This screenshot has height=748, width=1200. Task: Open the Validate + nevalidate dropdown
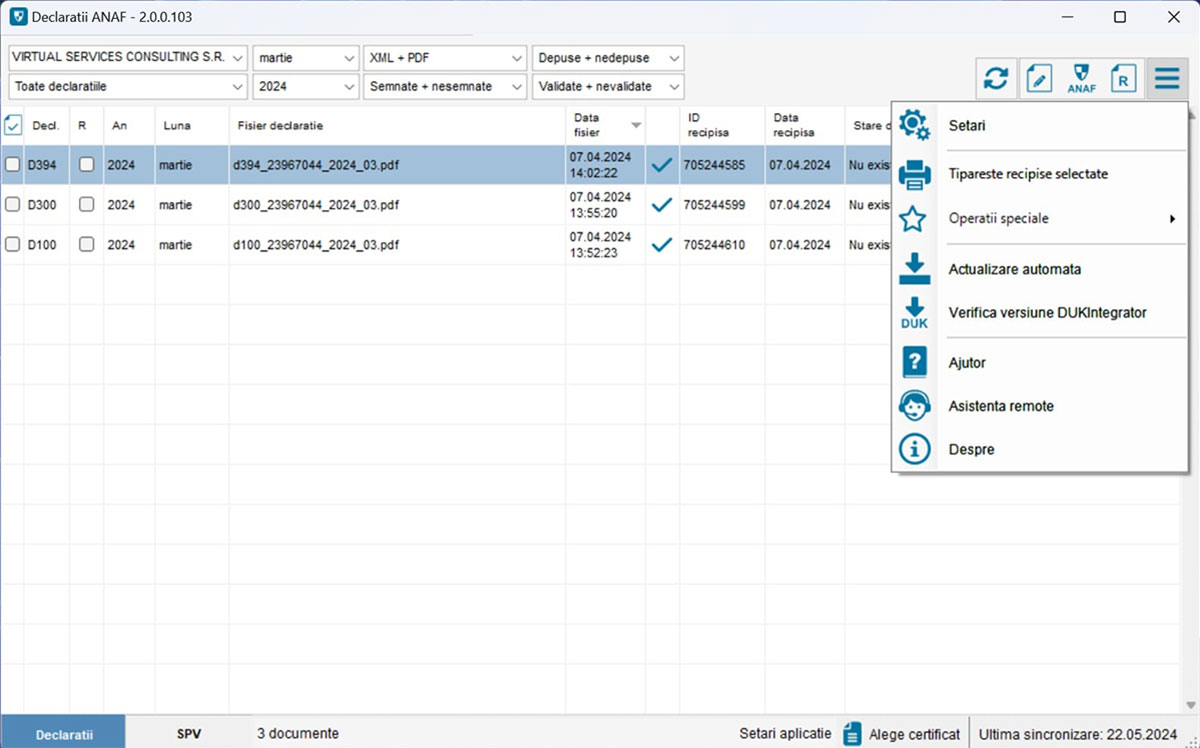pyautogui.click(x=608, y=87)
